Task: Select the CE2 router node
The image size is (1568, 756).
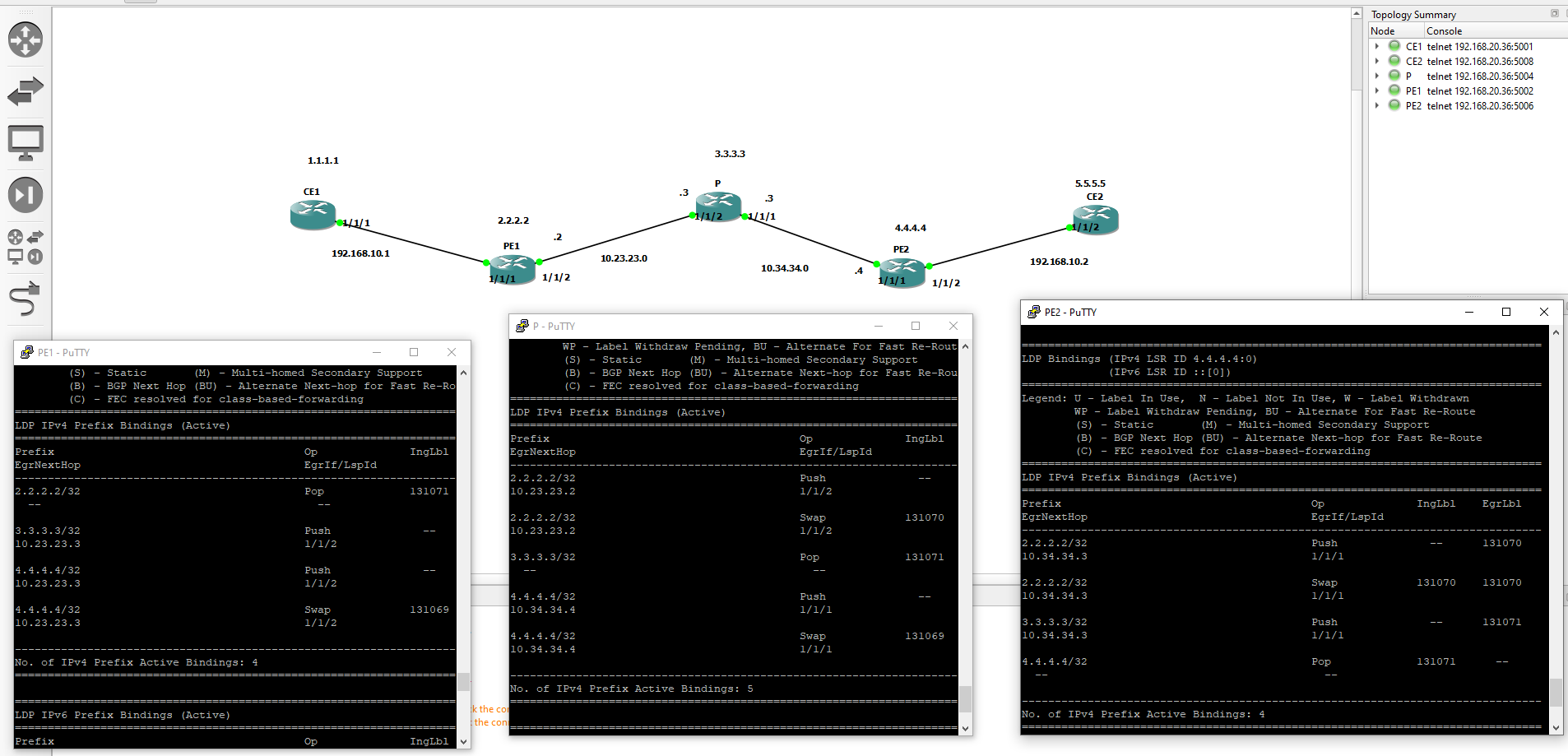Action: point(1095,220)
